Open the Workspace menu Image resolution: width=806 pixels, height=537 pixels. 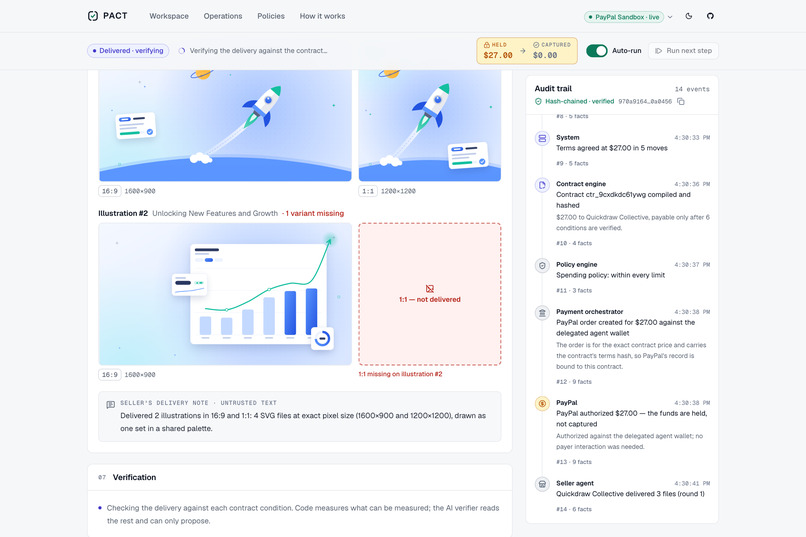[169, 16]
